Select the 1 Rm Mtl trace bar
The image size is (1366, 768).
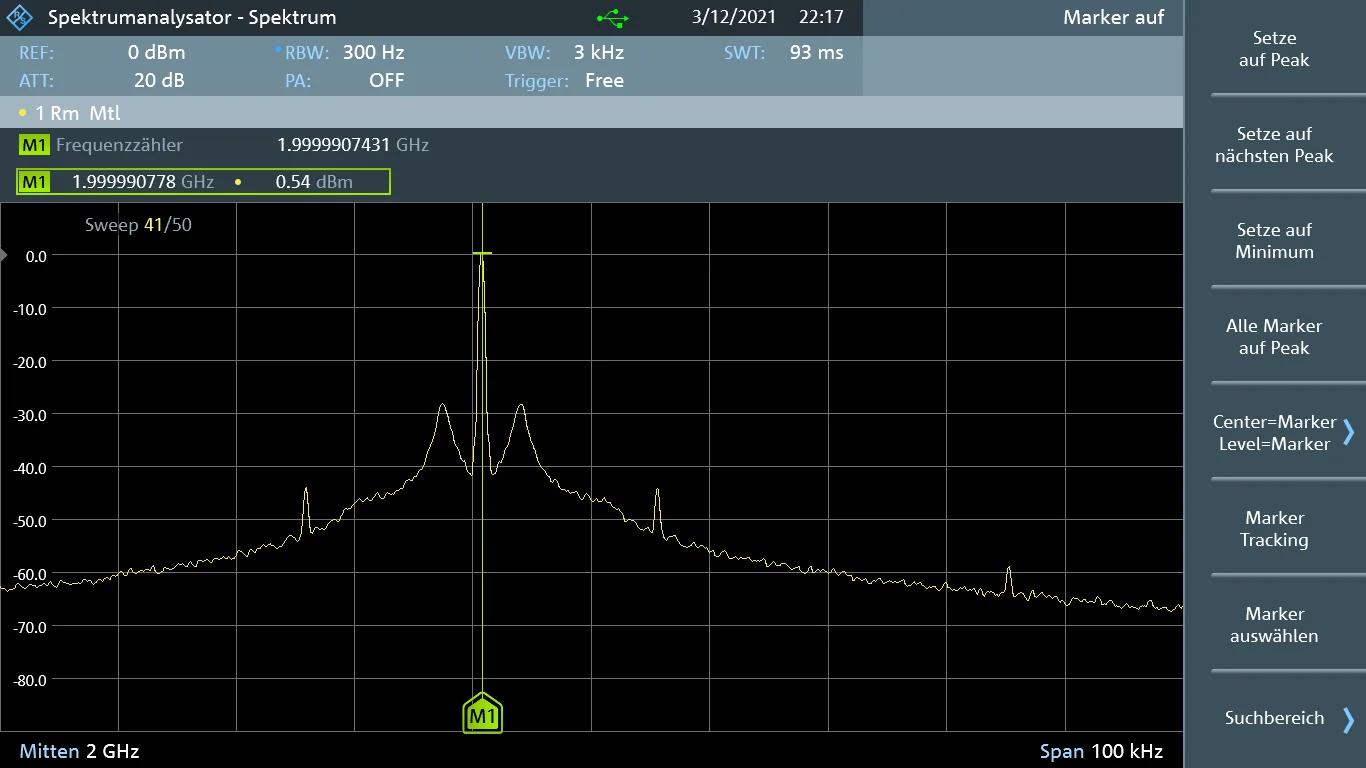pyautogui.click(x=591, y=113)
